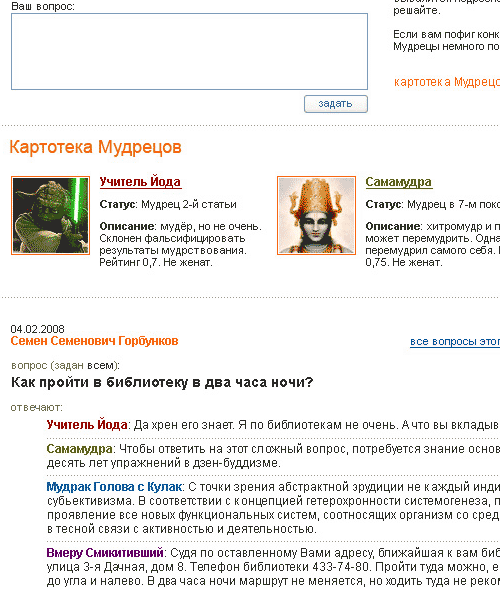Click author name "Семен Семенович Горбунков"

(x=94, y=341)
